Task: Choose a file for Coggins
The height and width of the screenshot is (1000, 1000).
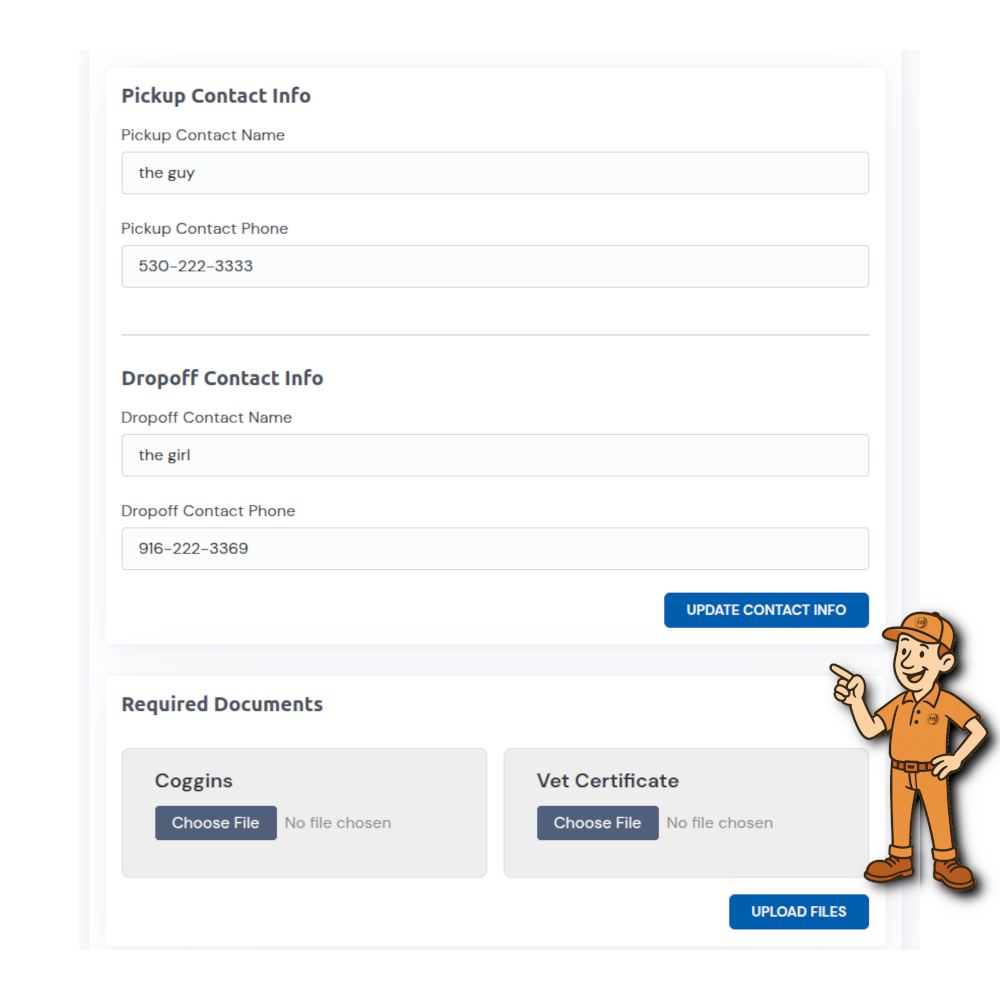Action: coord(216,823)
